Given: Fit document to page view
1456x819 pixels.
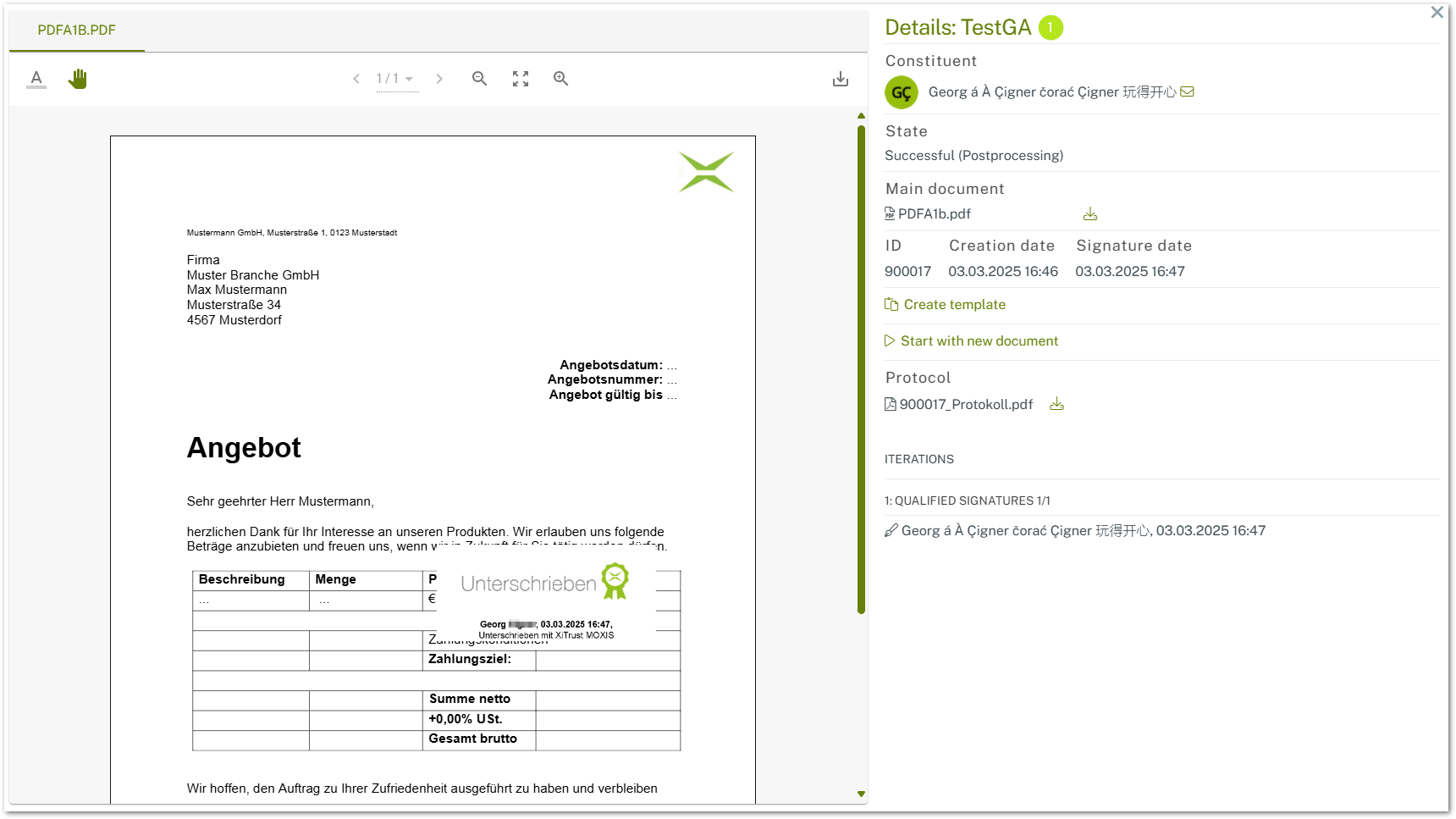Looking at the screenshot, I should point(521,79).
